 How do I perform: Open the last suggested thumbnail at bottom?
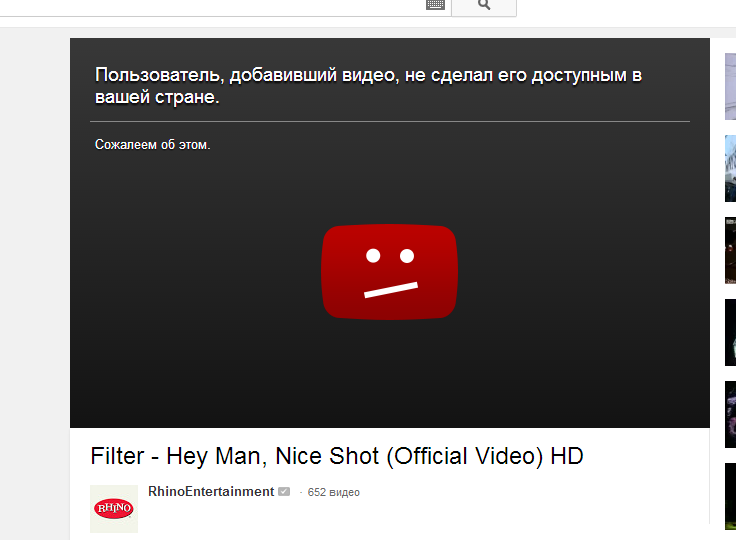tap(730, 496)
